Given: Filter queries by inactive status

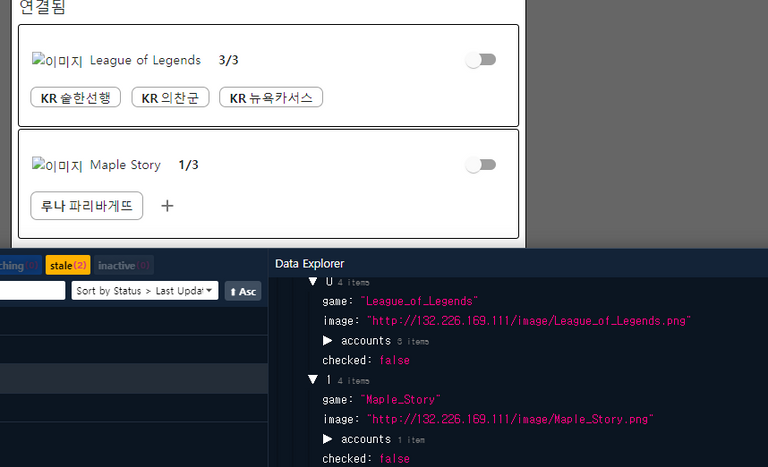Looking at the screenshot, I should tap(123, 265).
